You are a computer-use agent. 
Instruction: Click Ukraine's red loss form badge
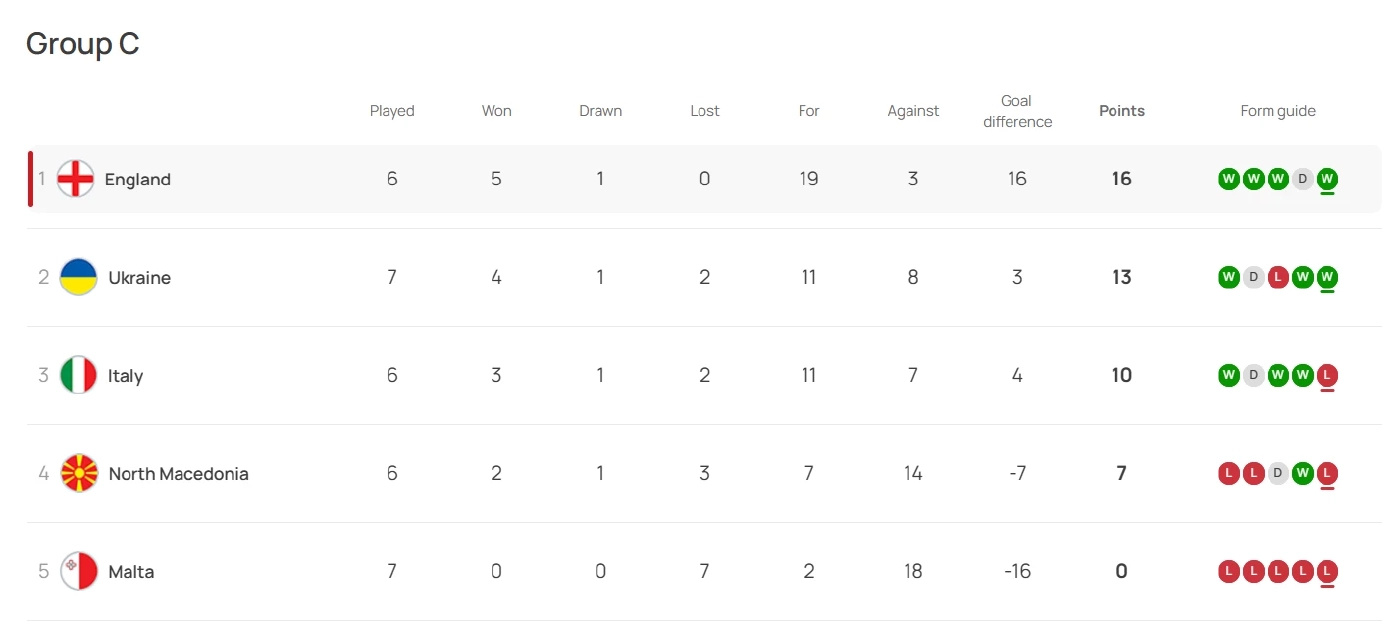1278,277
